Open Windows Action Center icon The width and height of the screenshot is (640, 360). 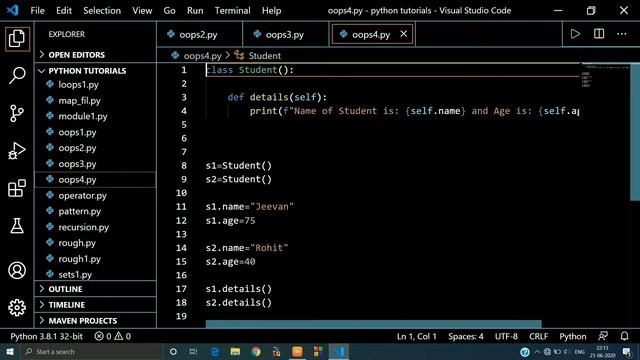coord(627,352)
